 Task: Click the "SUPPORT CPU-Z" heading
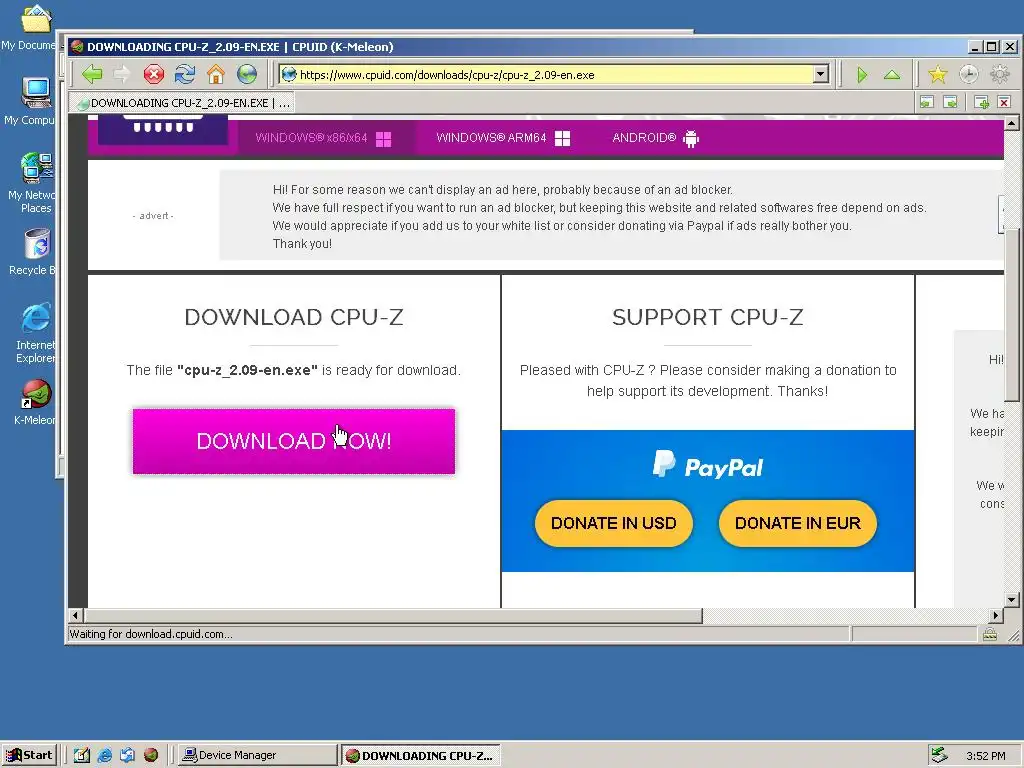708,317
